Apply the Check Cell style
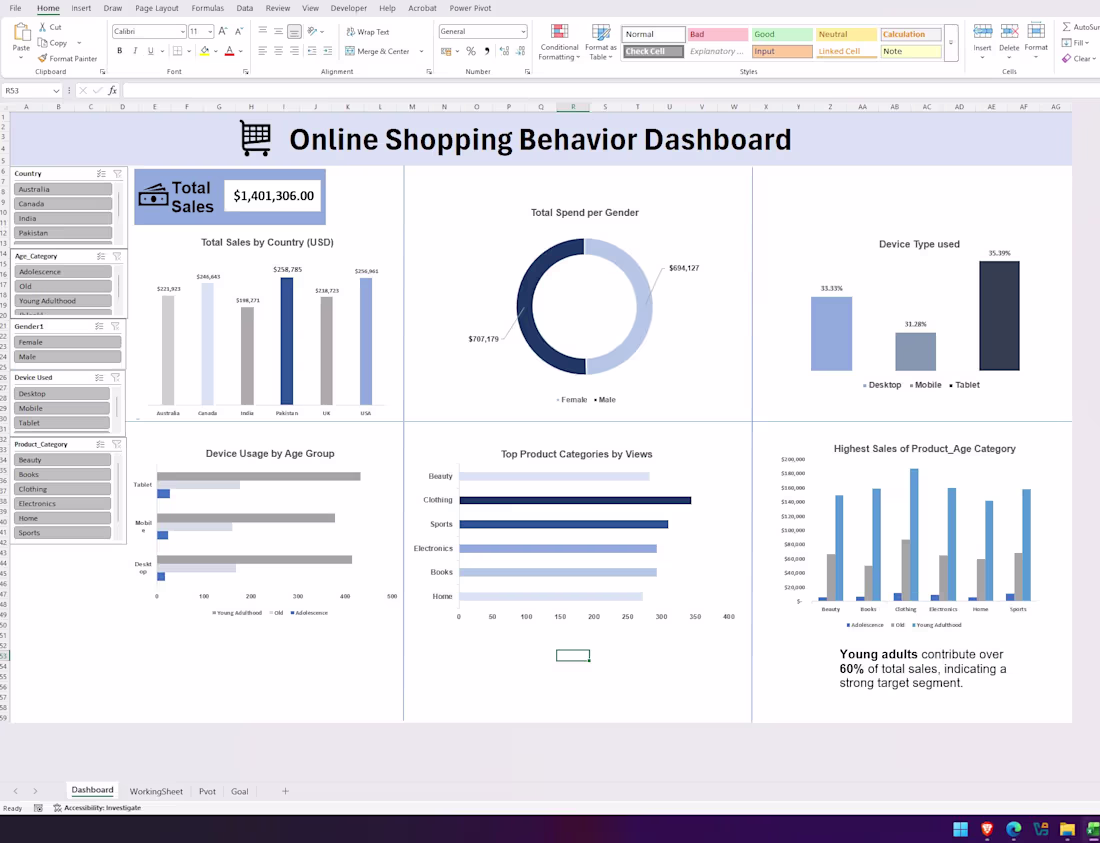1100x843 pixels. point(653,51)
